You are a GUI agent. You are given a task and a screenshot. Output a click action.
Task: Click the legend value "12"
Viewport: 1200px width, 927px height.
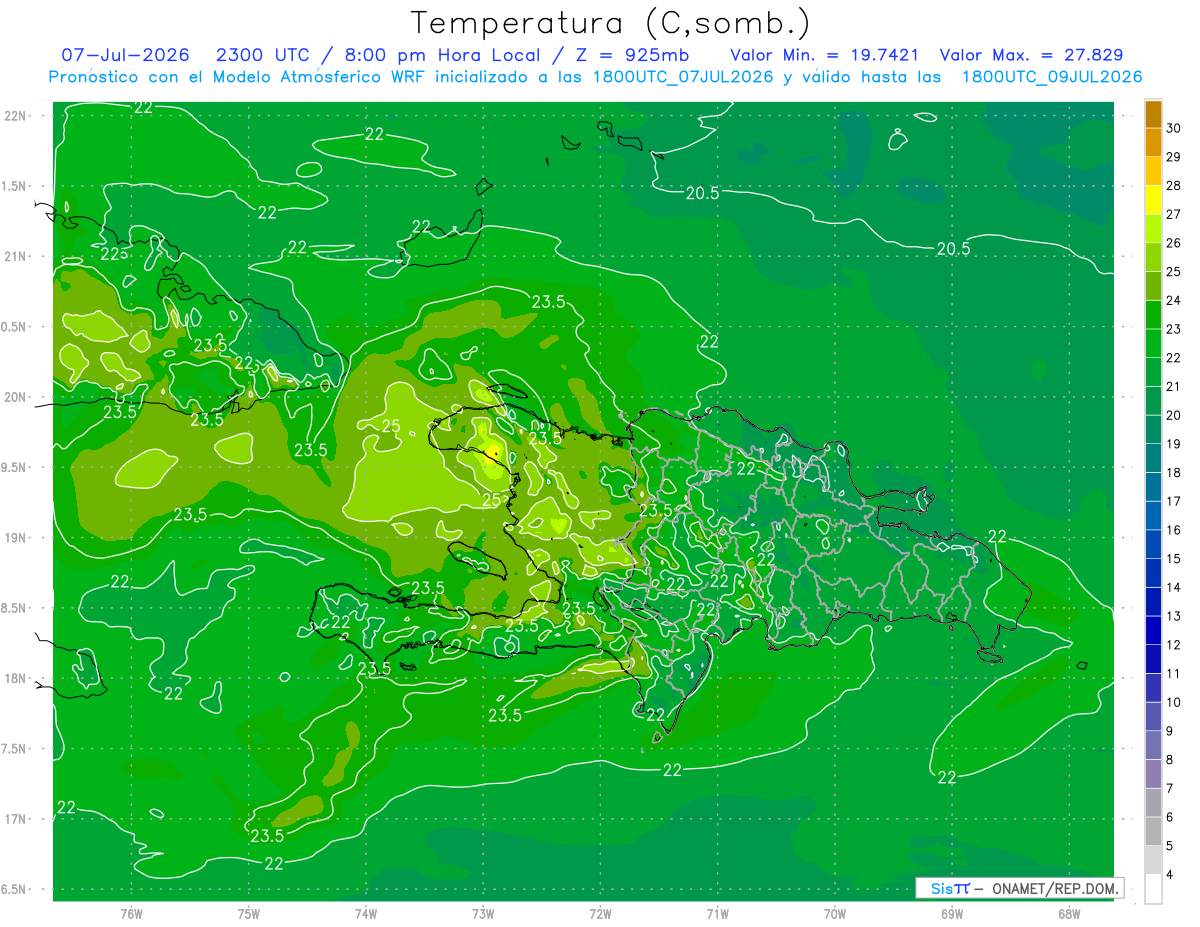click(1174, 645)
